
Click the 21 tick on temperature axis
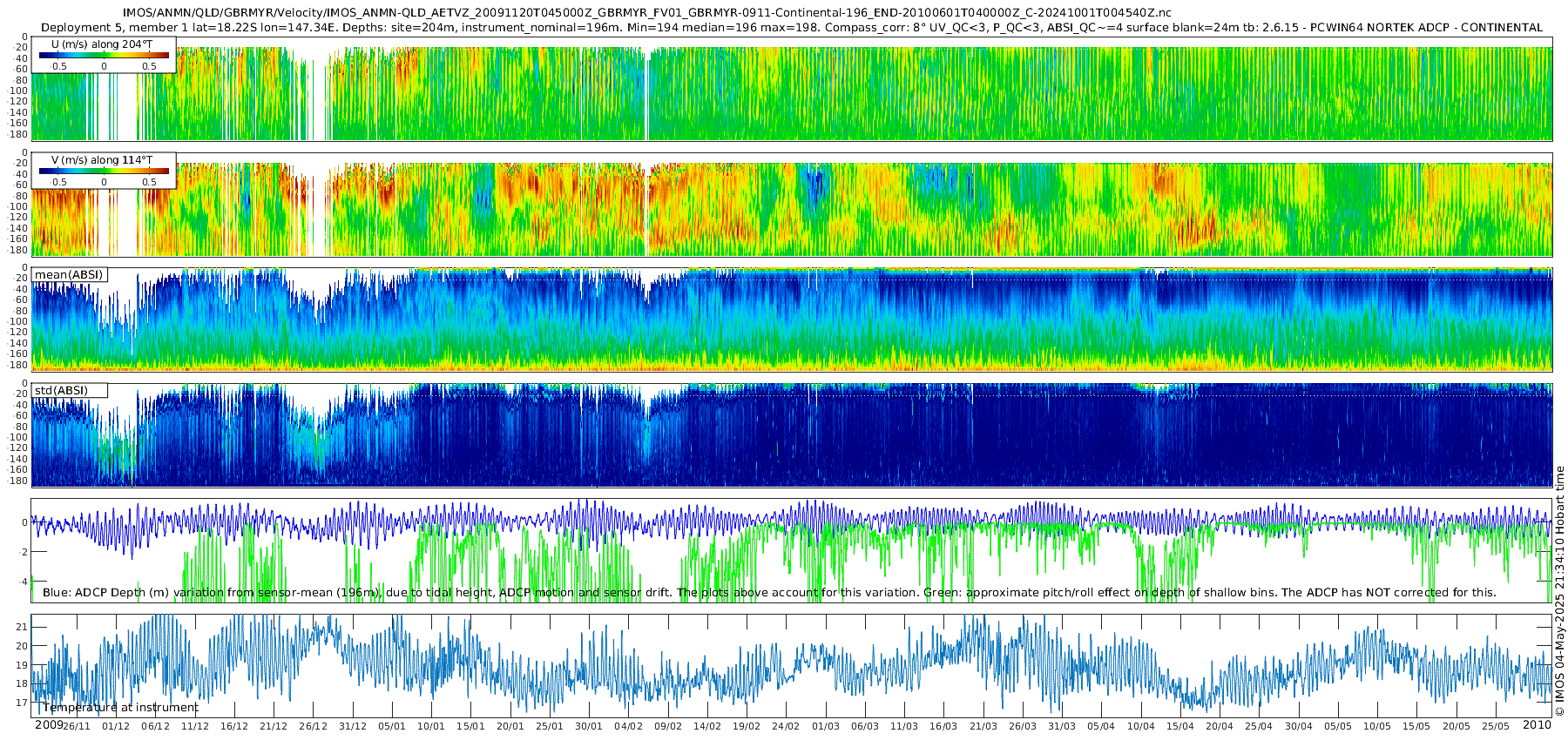pyautogui.click(x=22, y=627)
